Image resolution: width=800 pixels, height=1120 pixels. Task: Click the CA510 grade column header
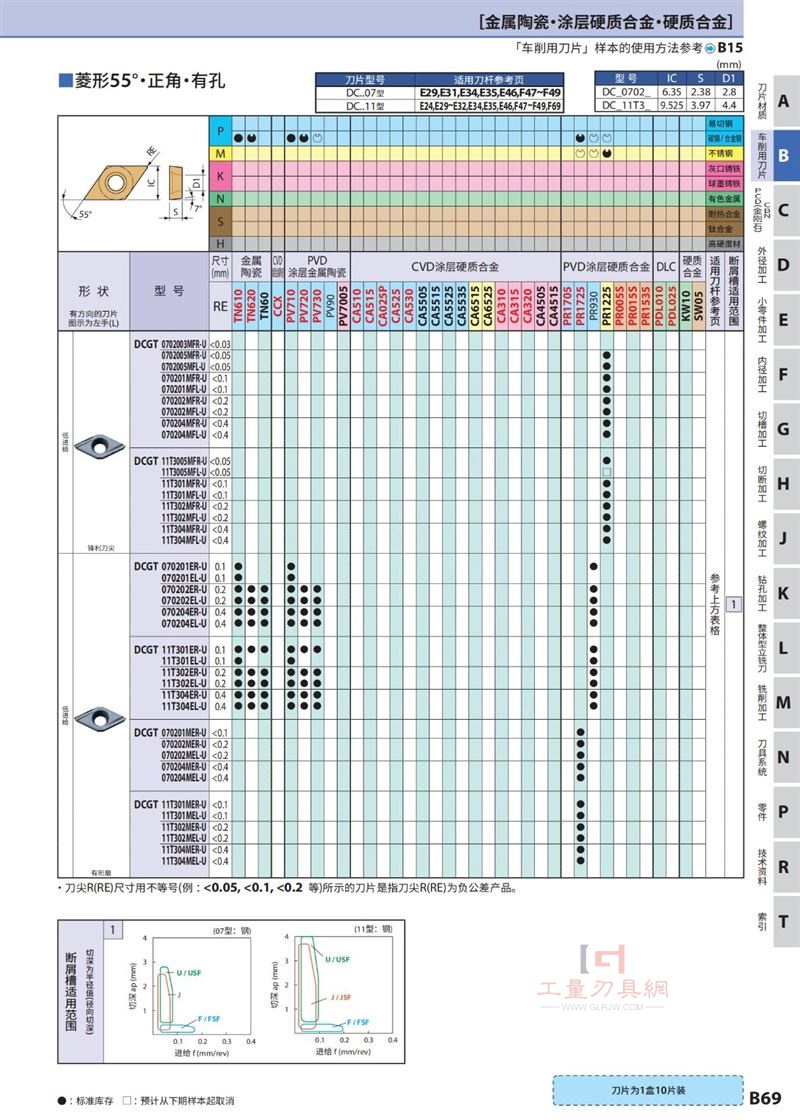click(x=356, y=306)
